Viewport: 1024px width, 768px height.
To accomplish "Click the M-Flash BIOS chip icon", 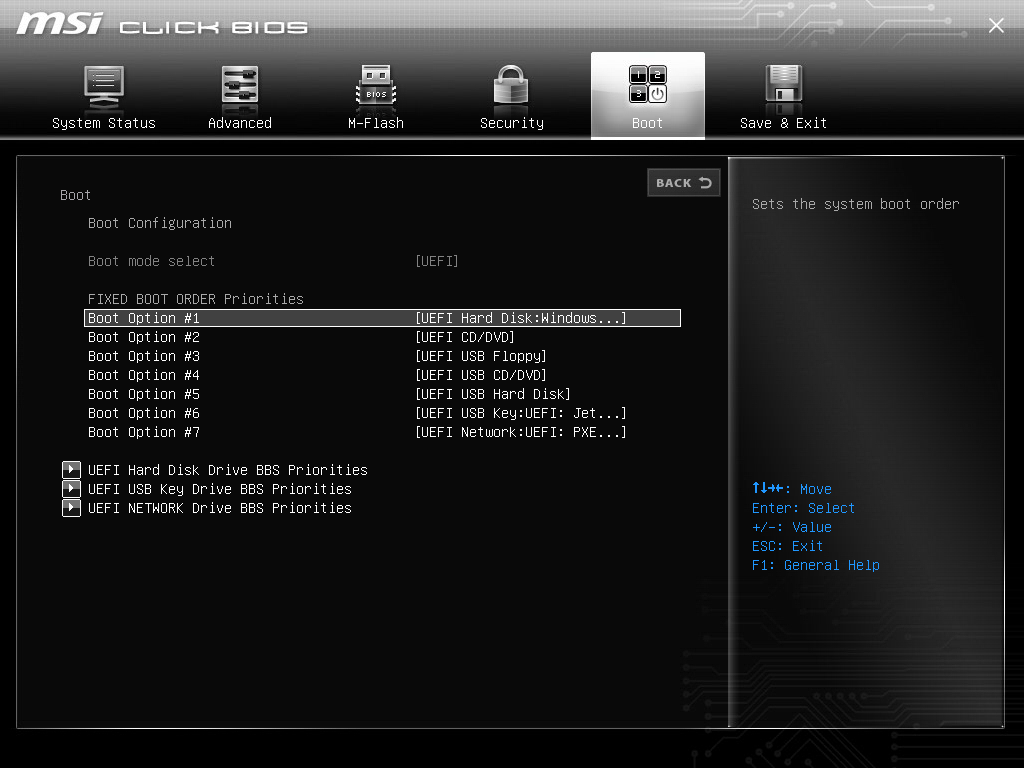I will tap(376, 88).
